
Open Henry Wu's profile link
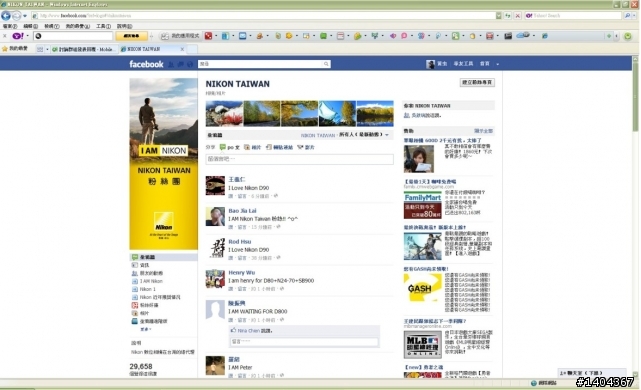[241, 272]
